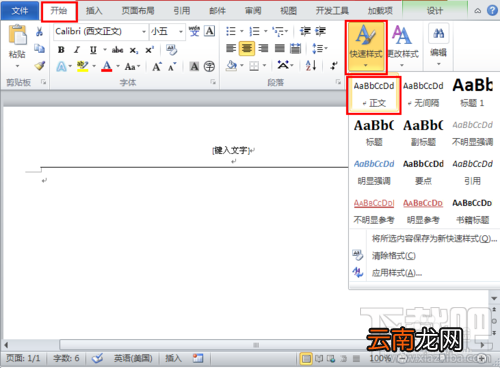Open the Calibri font name dropdown
Screen dimensions: 500x368
tap(144, 32)
